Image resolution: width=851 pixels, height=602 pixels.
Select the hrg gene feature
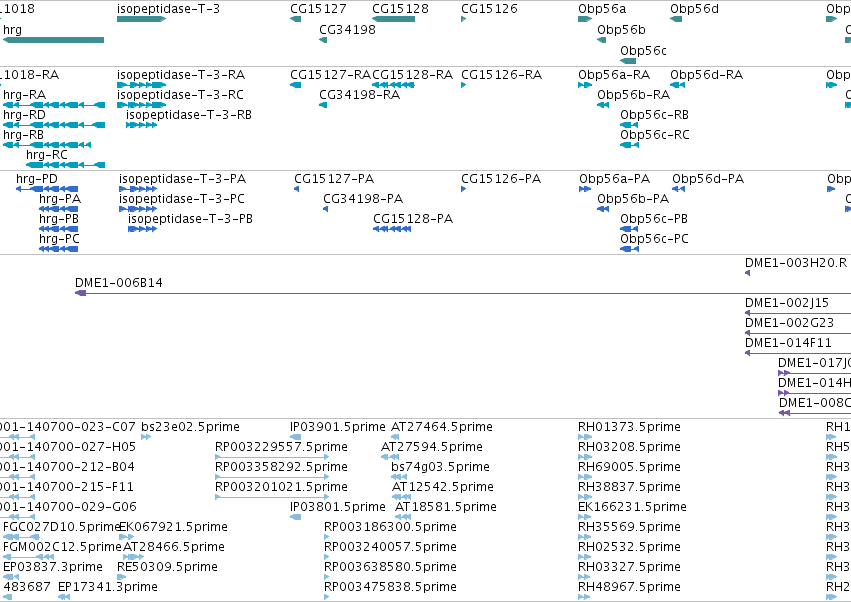tap(53, 40)
